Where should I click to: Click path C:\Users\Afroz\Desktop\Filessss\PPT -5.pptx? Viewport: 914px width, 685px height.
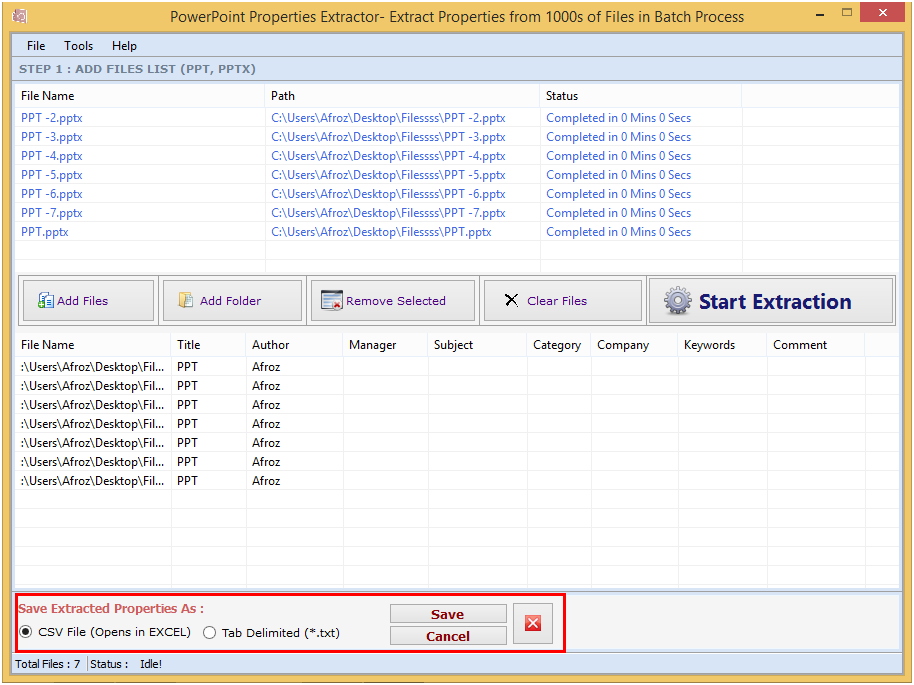[x=388, y=175]
